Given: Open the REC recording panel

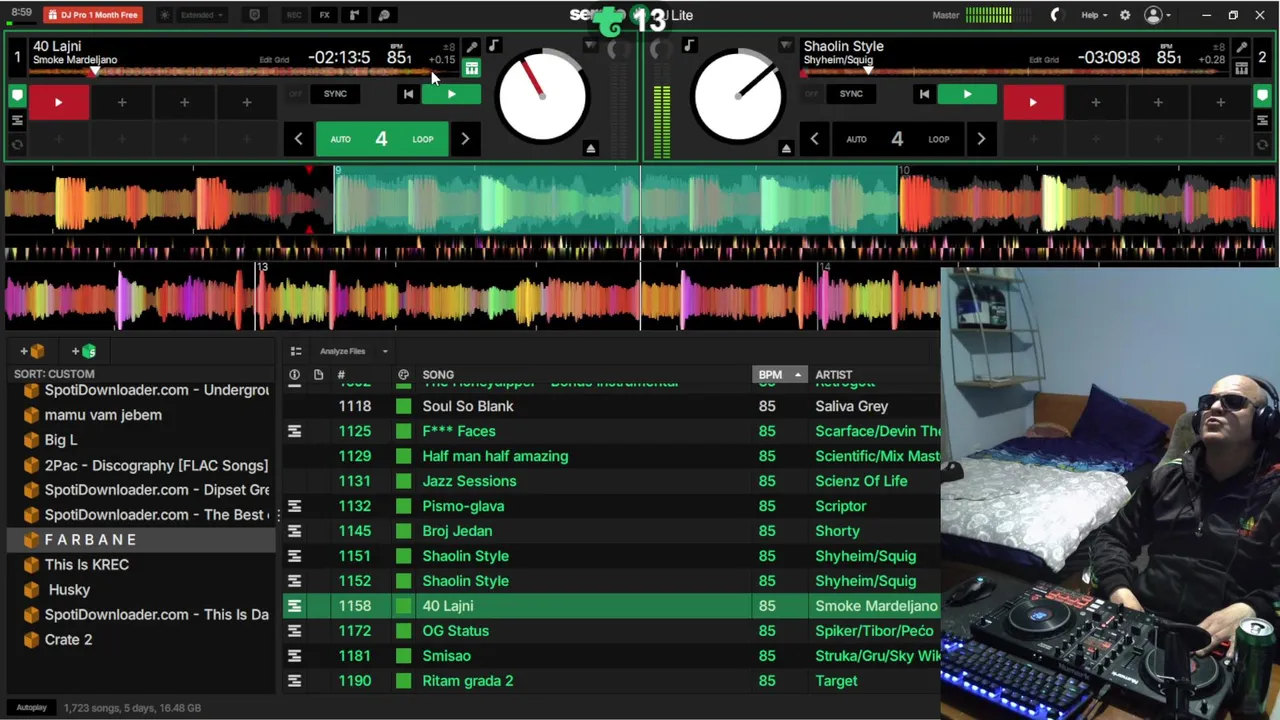Looking at the screenshot, I should (x=294, y=15).
